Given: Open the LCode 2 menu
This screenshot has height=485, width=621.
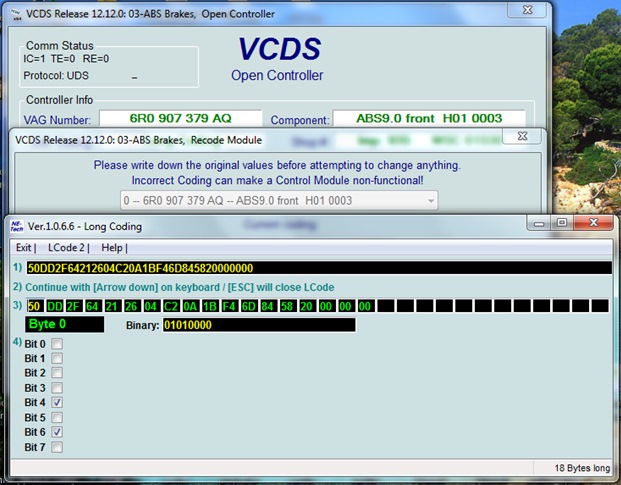Looking at the screenshot, I should click(69, 247).
